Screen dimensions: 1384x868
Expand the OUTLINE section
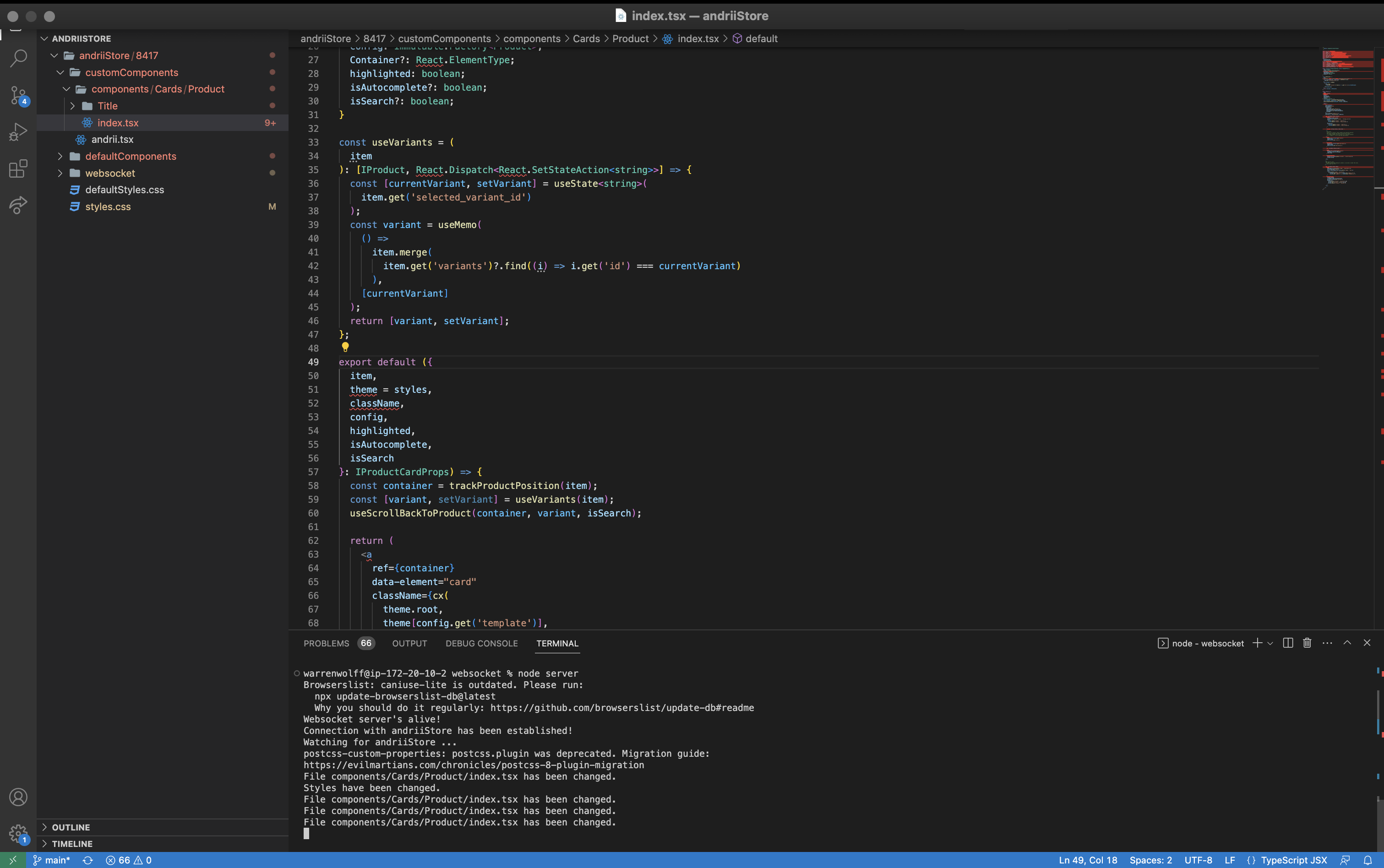(71, 827)
